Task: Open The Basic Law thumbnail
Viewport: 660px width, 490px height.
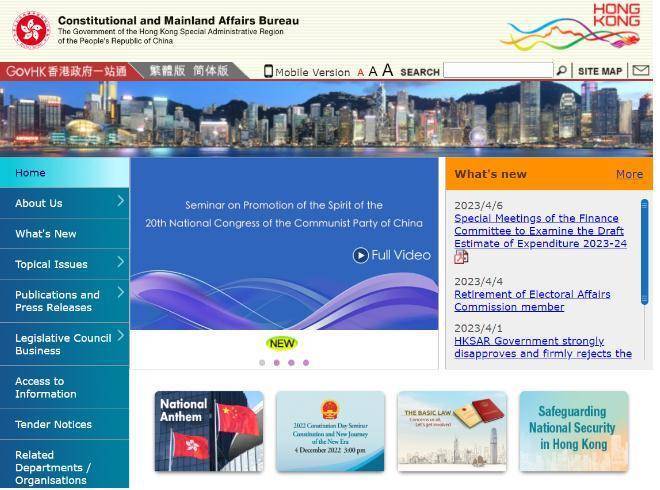Action: coord(452,431)
